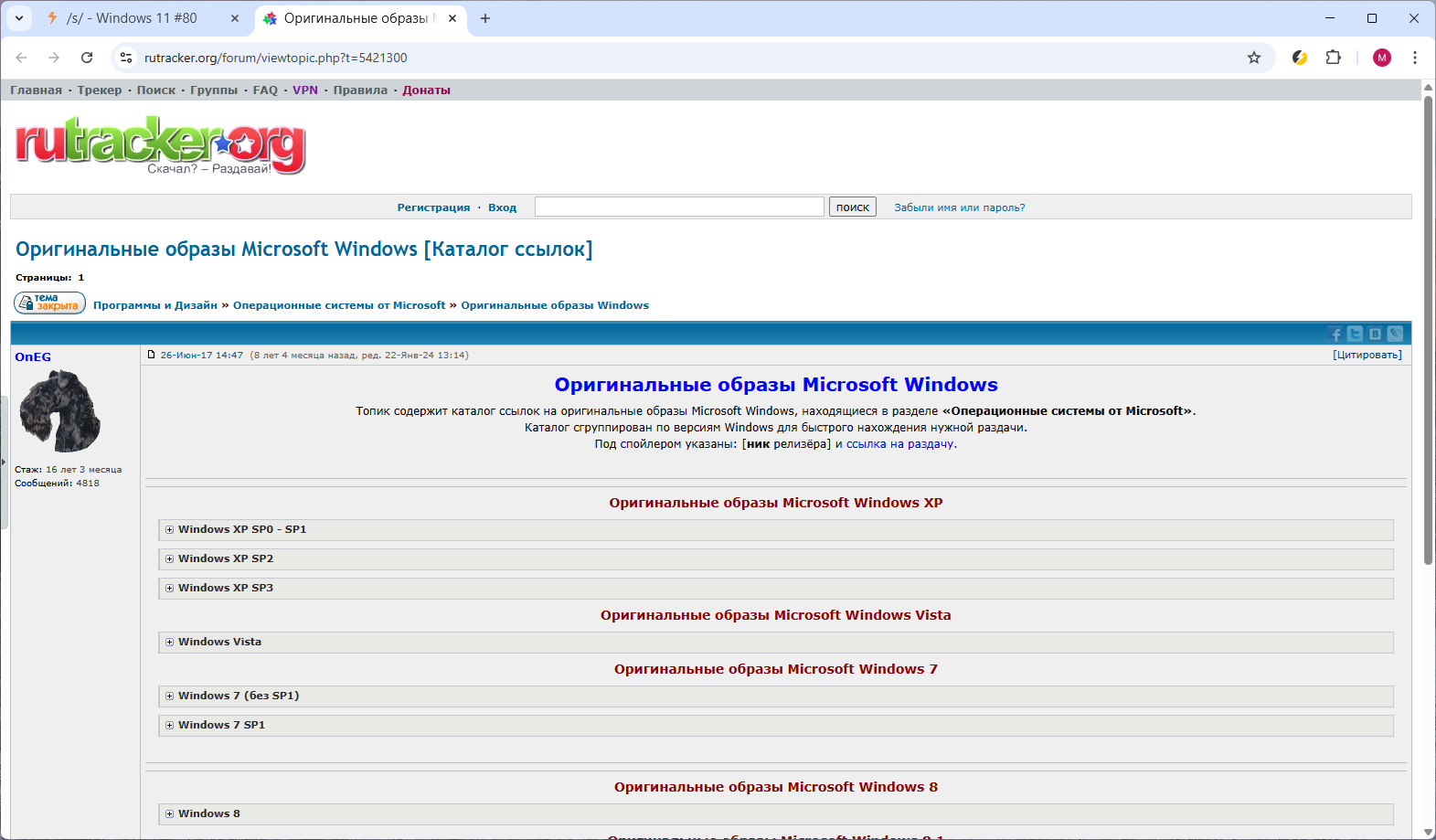Screen dimensions: 1436x840
Task: Click heading 'Оригинальные образы Microsoft Windows Vista'
Action: tap(776, 615)
